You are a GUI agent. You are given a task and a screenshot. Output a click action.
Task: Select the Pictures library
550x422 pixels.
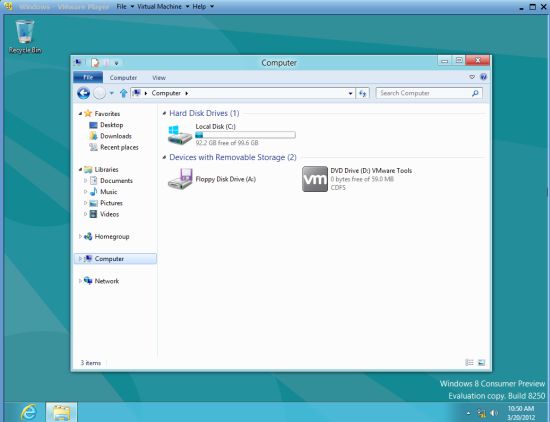click(111, 203)
